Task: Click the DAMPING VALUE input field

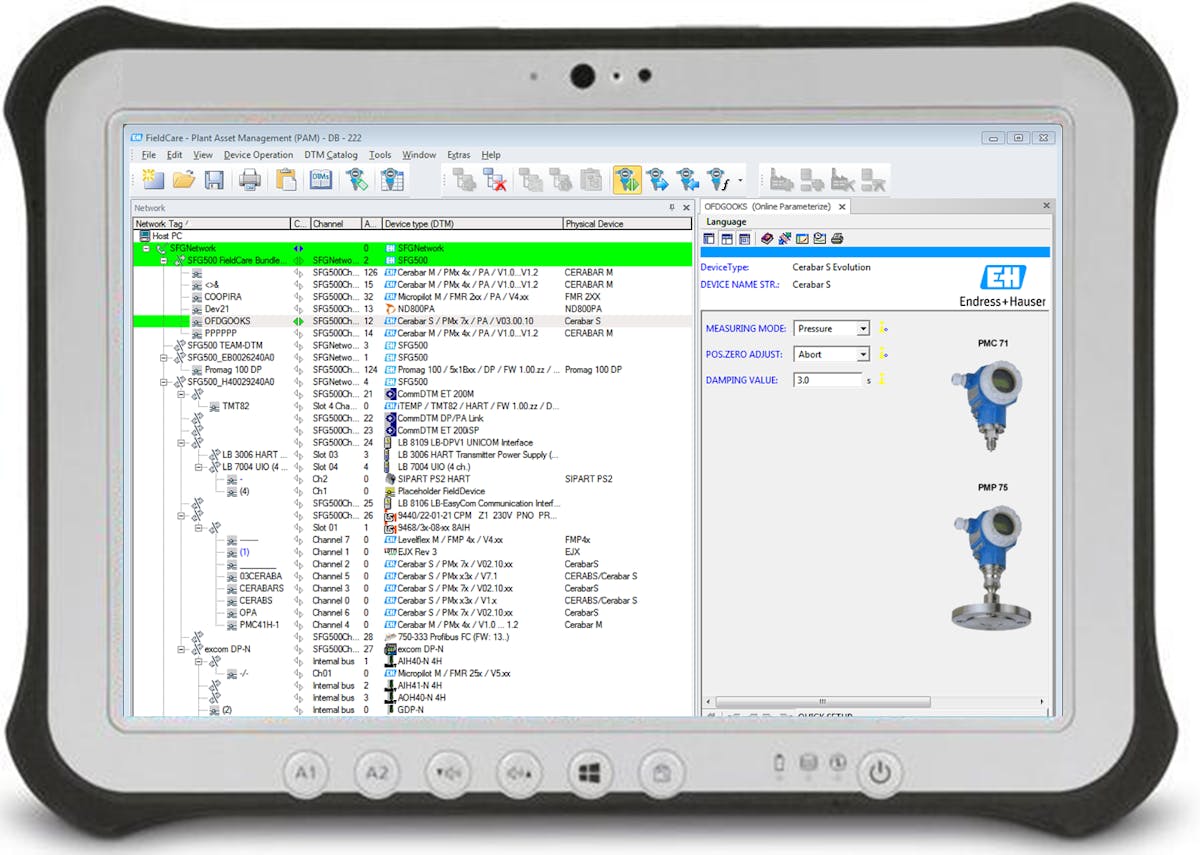Action: point(830,379)
